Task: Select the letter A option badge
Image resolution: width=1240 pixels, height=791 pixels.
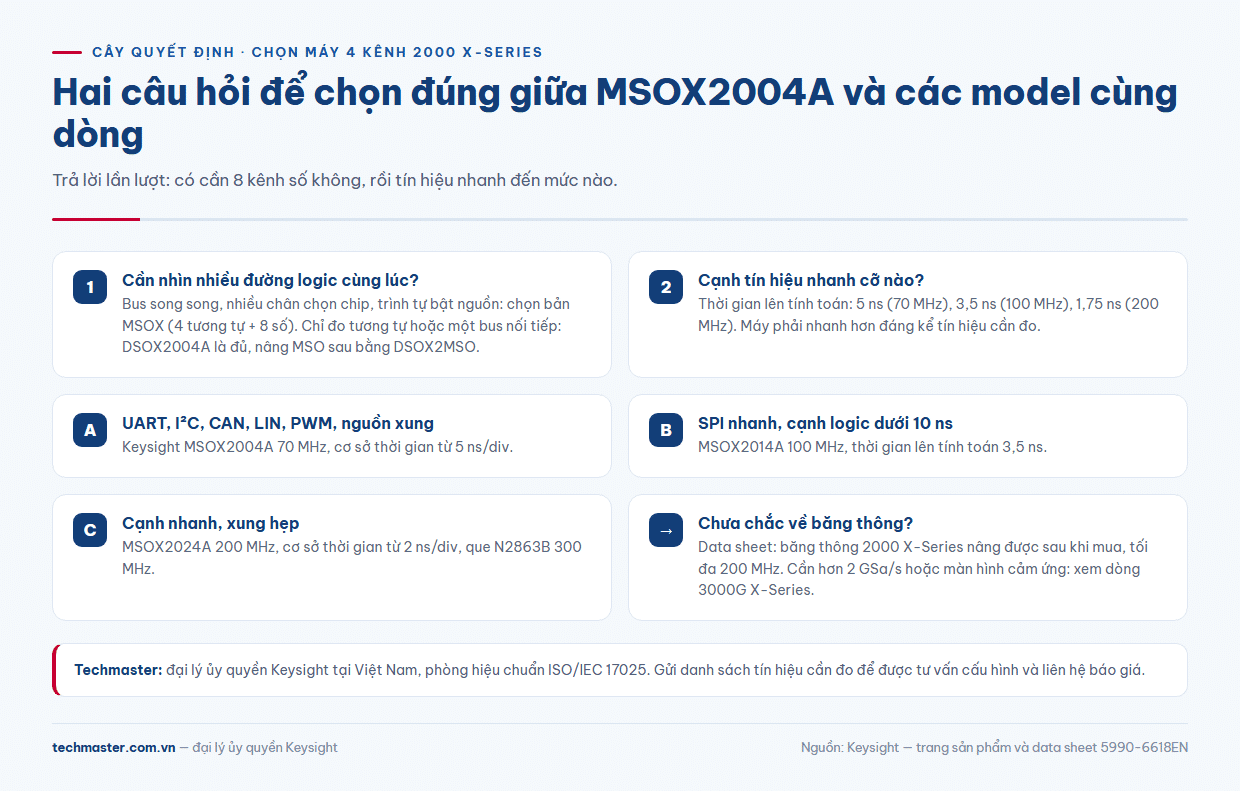Action: [x=90, y=431]
